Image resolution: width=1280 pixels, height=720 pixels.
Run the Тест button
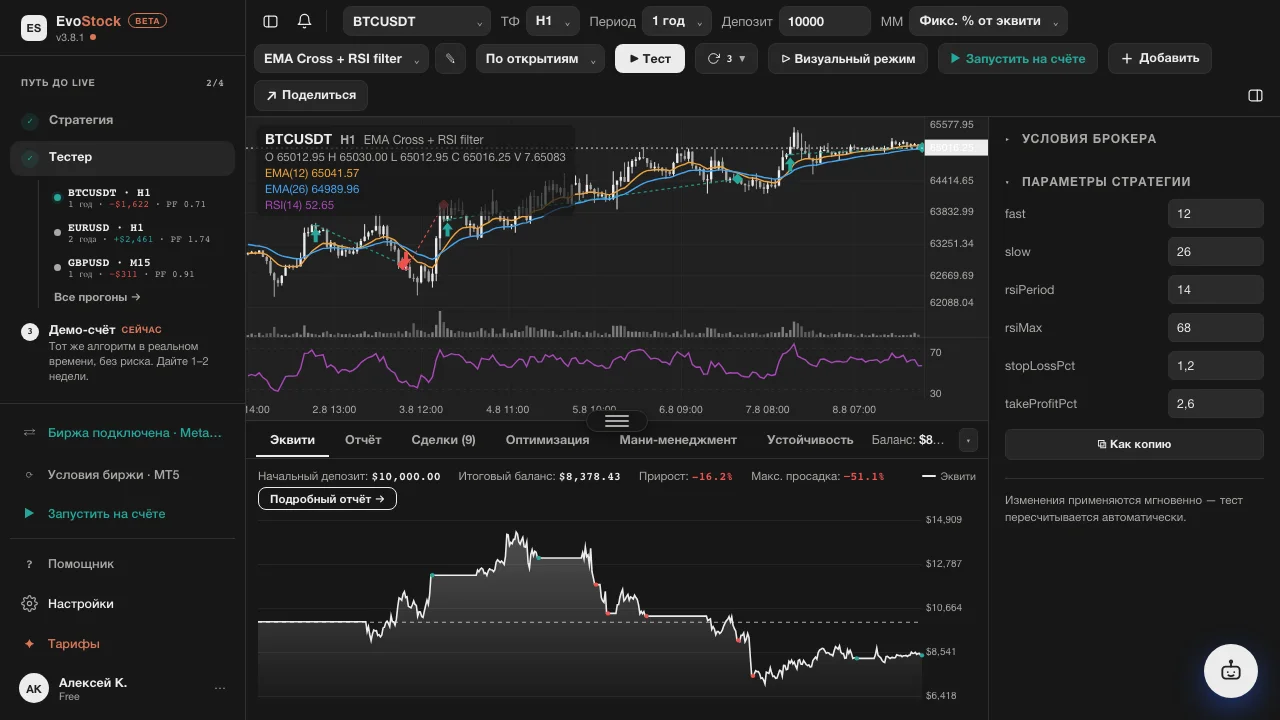pos(650,59)
